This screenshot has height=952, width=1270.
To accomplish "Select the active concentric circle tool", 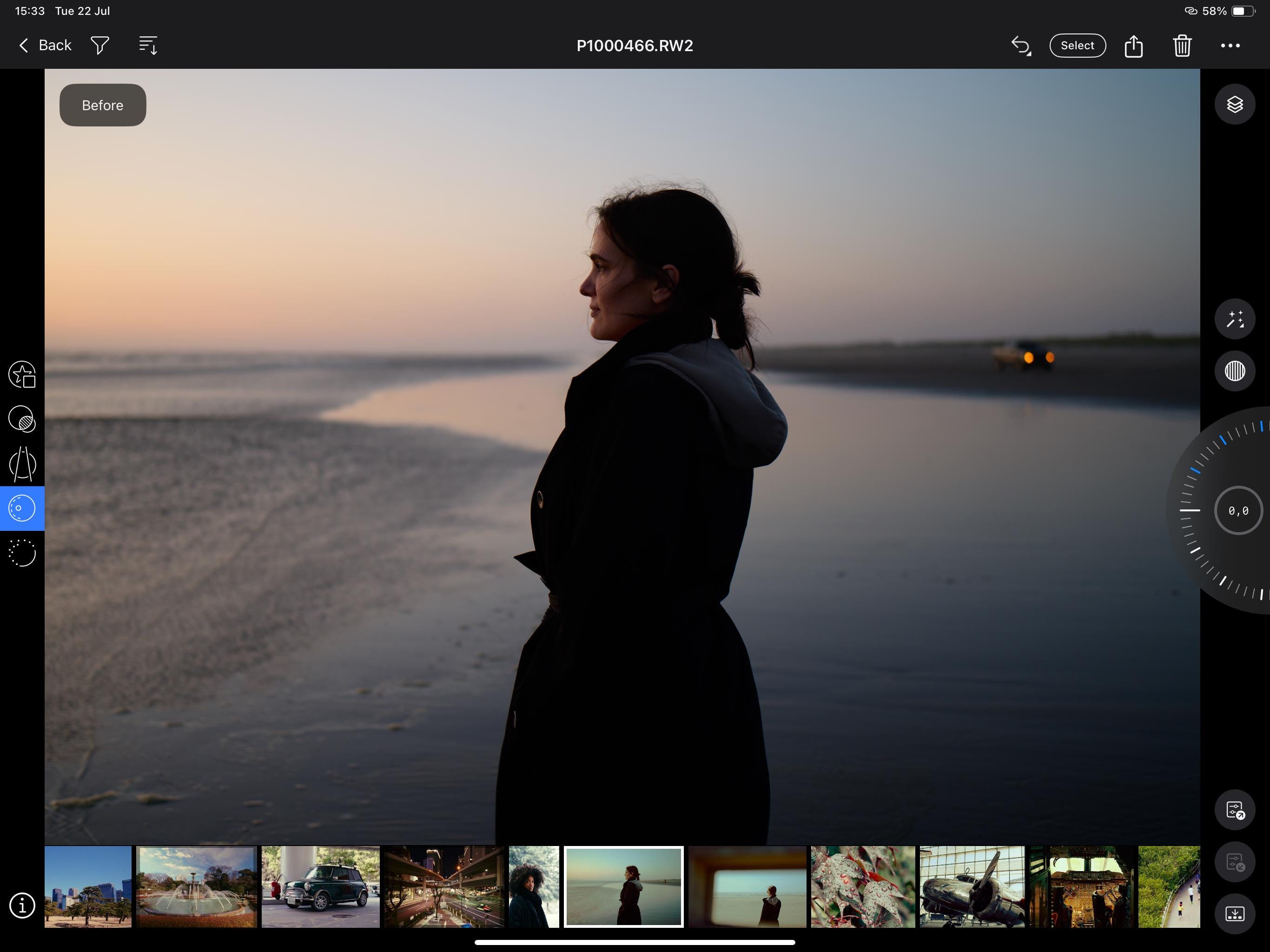I will point(22,508).
